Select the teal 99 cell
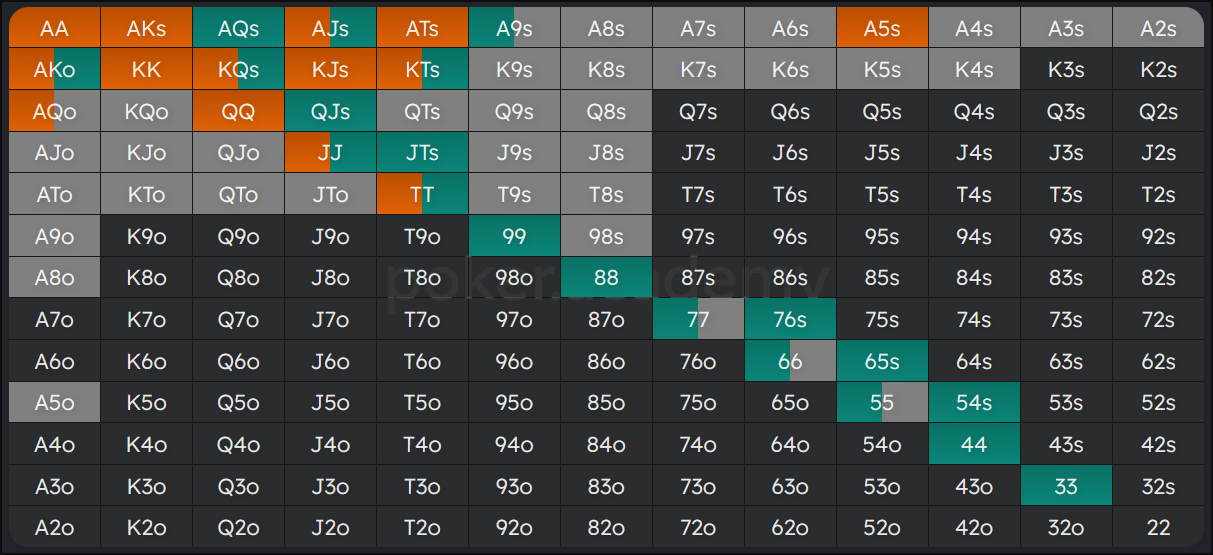 pos(514,236)
